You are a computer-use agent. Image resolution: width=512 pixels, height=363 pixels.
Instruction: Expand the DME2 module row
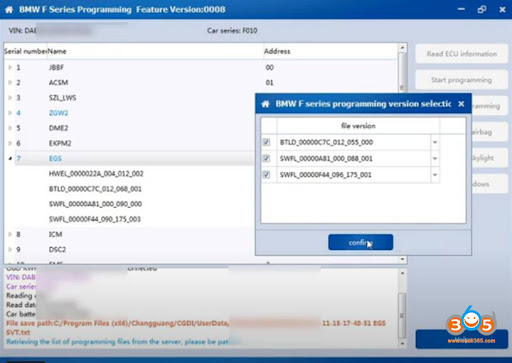(x=10, y=128)
